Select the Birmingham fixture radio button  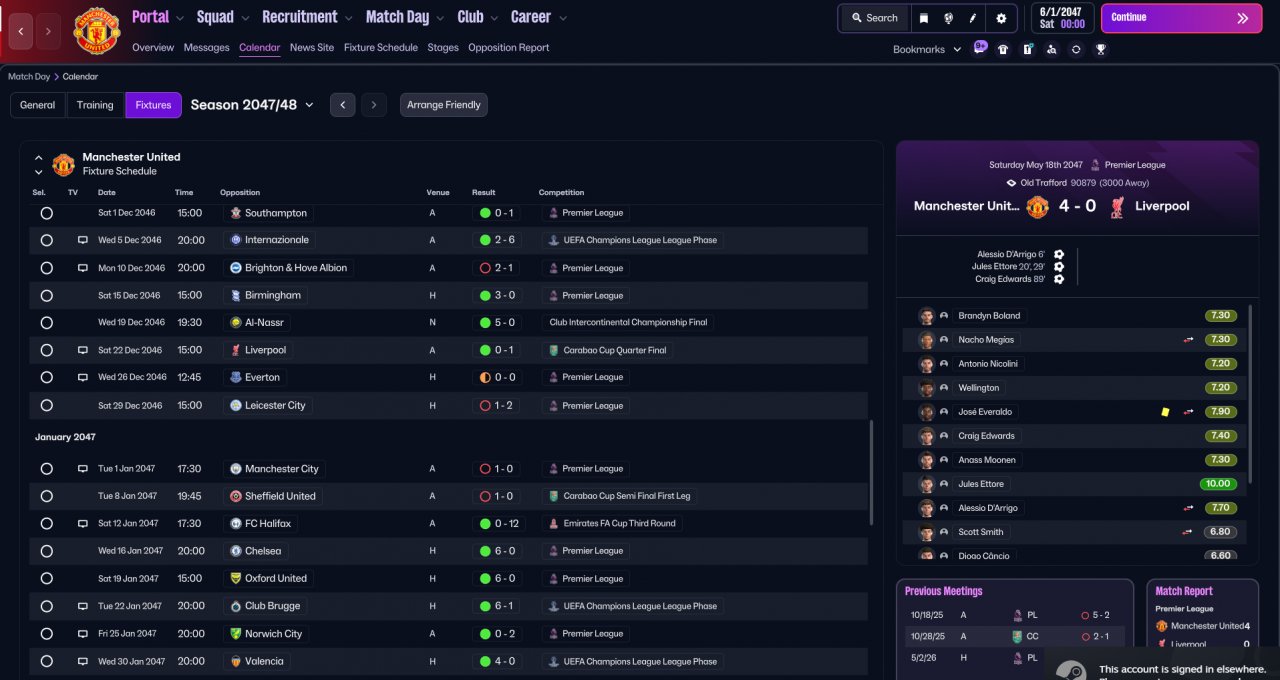[46, 296]
